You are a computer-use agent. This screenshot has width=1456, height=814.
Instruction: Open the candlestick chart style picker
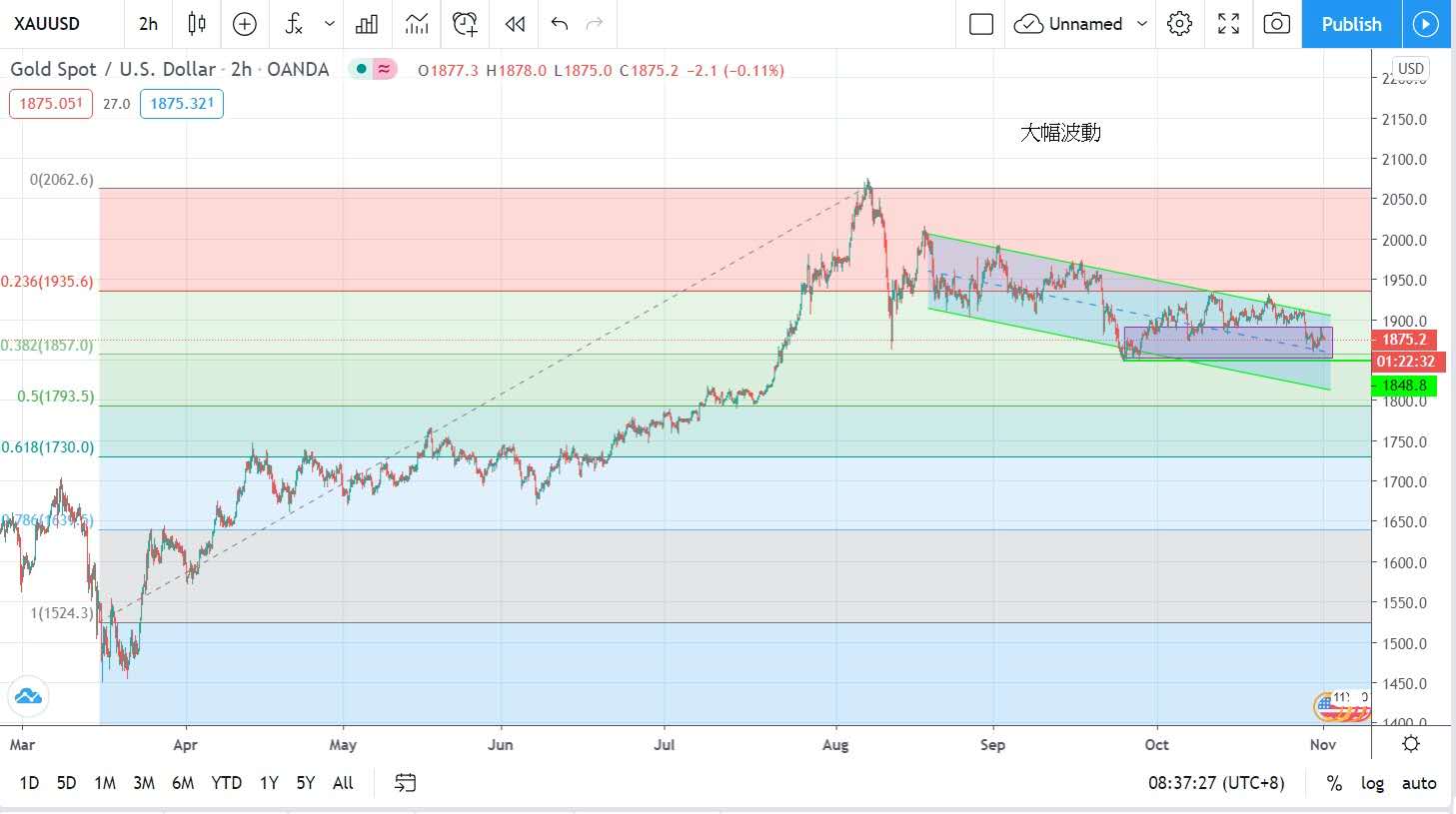click(197, 24)
